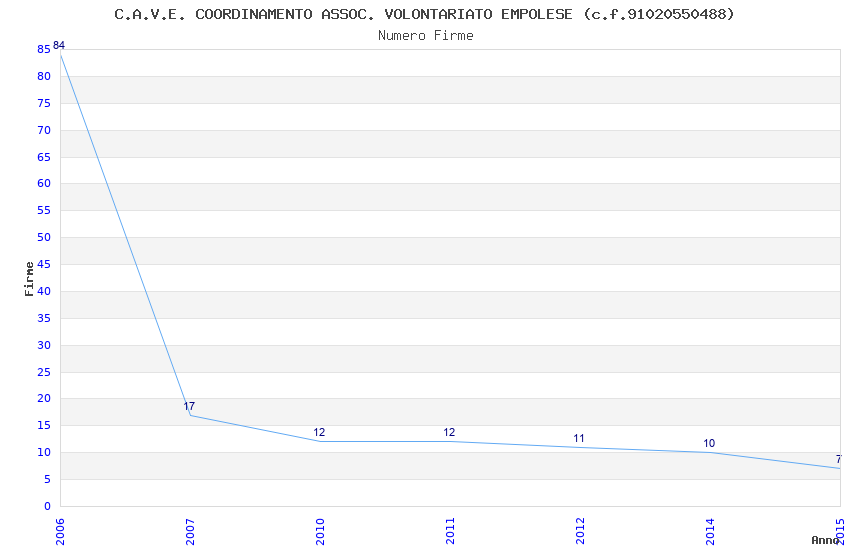Image resolution: width=850 pixels, height=550 pixels.
Task: Click the y-axis title 'Firme'
Action: pos(29,279)
